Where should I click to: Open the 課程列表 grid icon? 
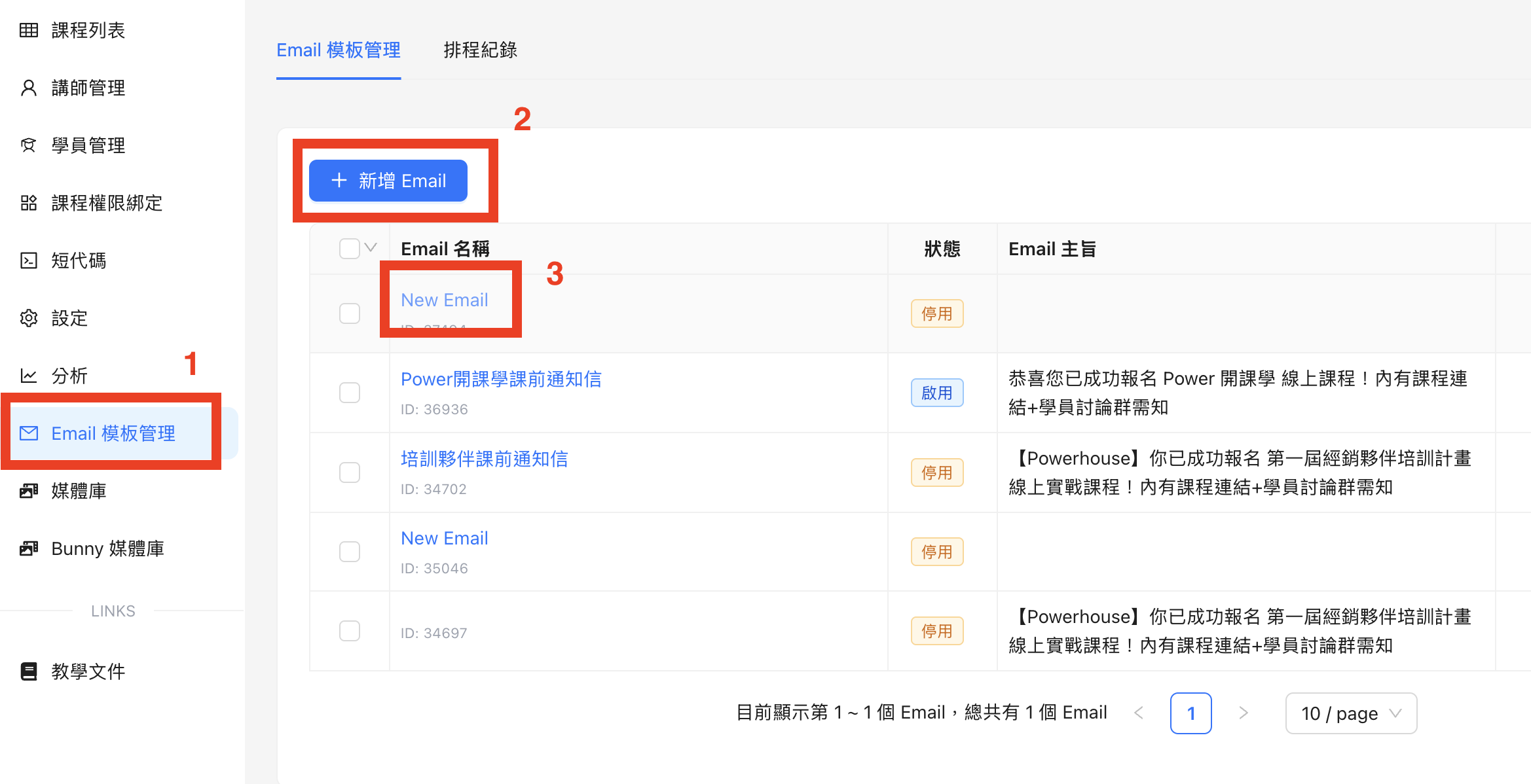tap(29, 30)
